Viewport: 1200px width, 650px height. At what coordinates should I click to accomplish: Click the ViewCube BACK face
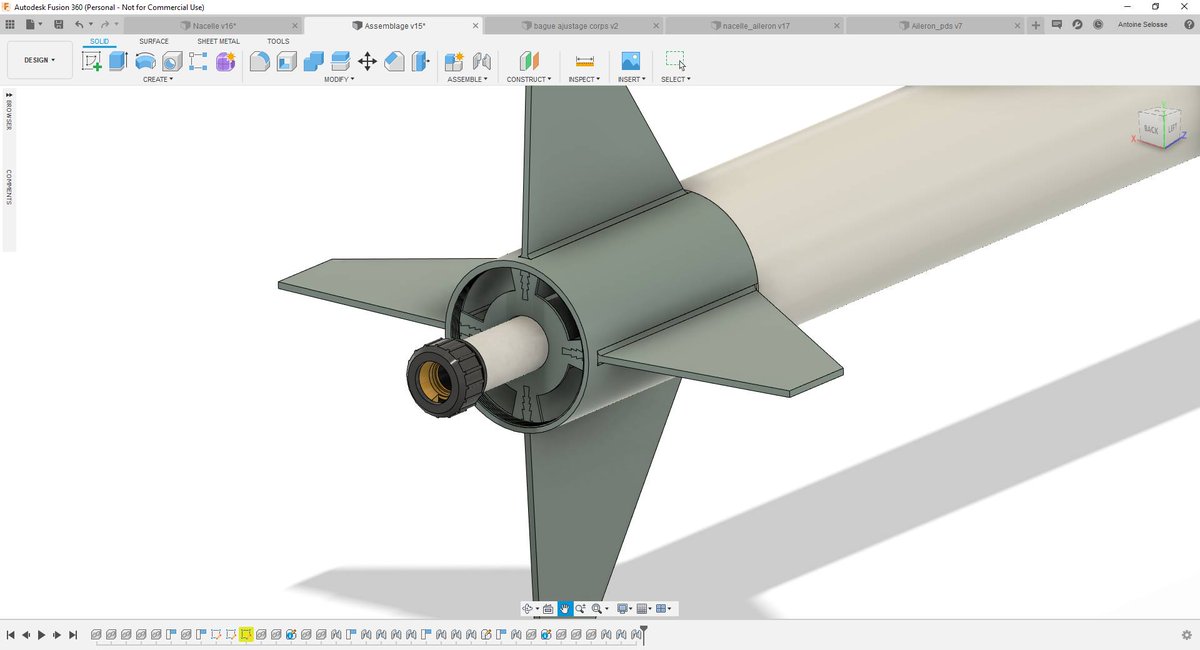[1151, 130]
